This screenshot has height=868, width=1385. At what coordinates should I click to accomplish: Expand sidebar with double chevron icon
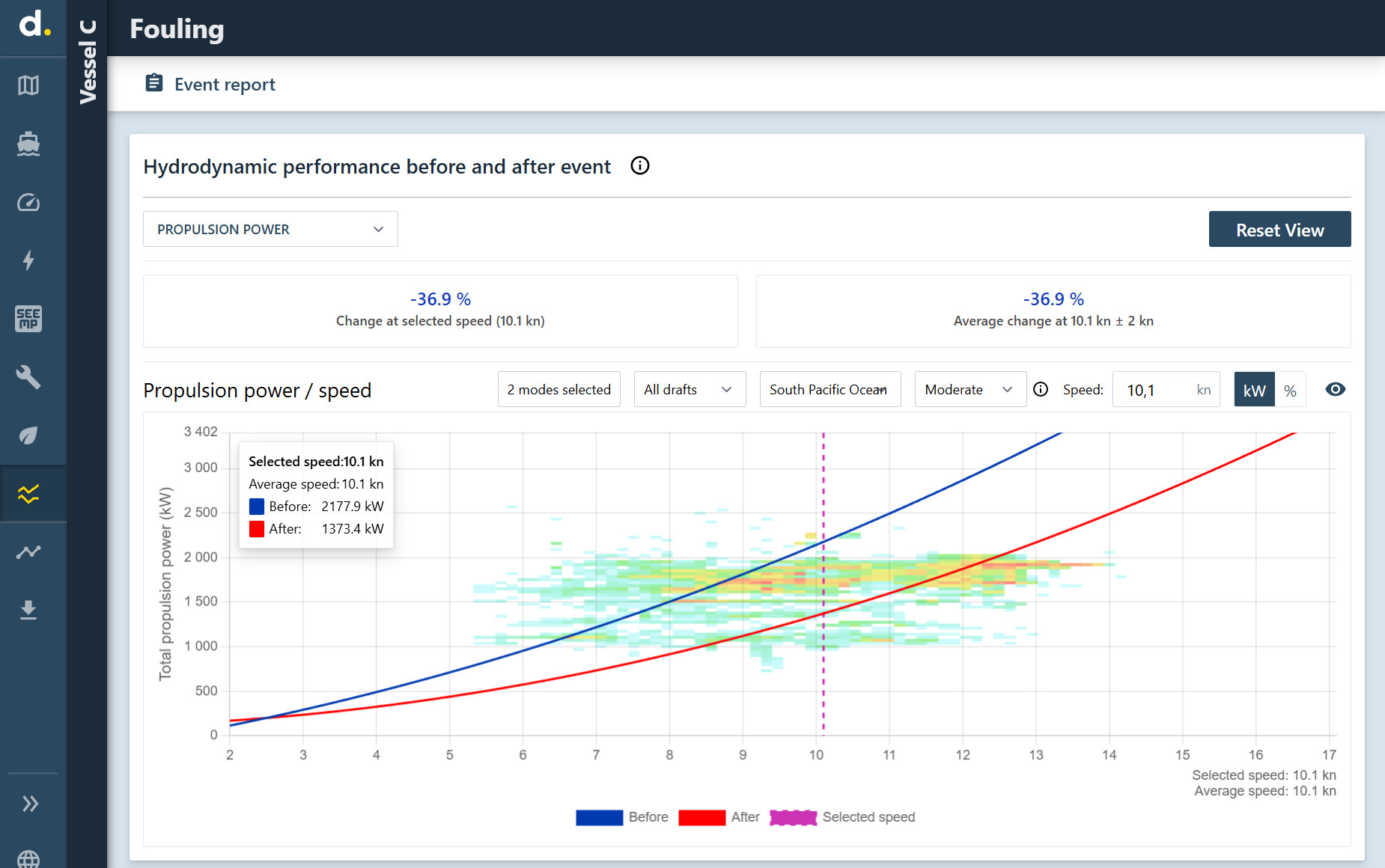30,804
